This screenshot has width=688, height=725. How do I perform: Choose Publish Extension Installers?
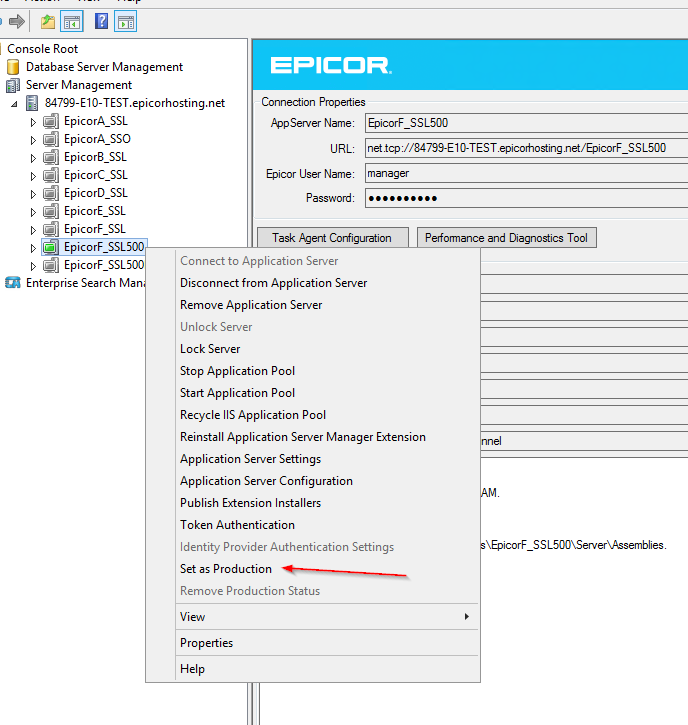(x=250, y=503)
